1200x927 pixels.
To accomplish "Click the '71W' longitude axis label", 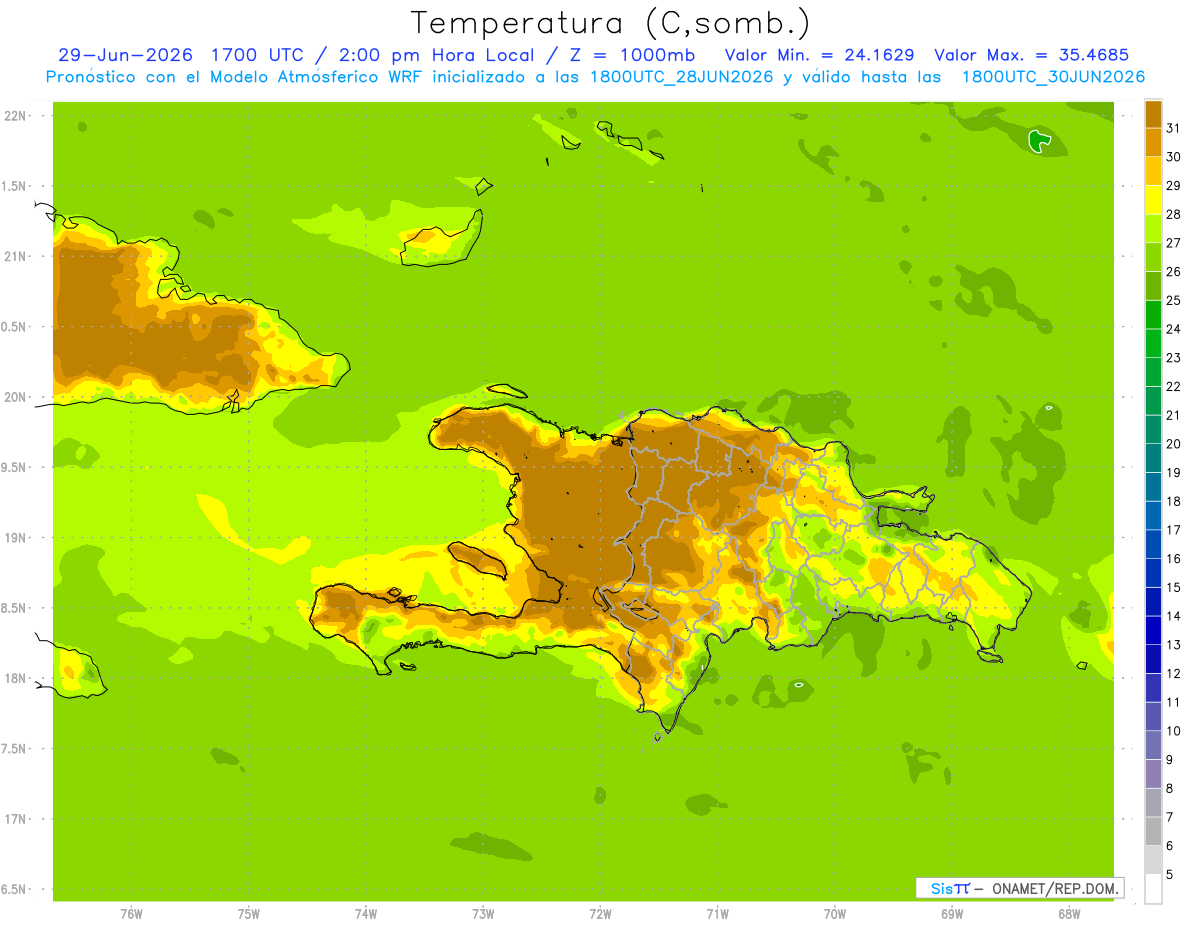I will pyautogui.click(x=717, y=913).
